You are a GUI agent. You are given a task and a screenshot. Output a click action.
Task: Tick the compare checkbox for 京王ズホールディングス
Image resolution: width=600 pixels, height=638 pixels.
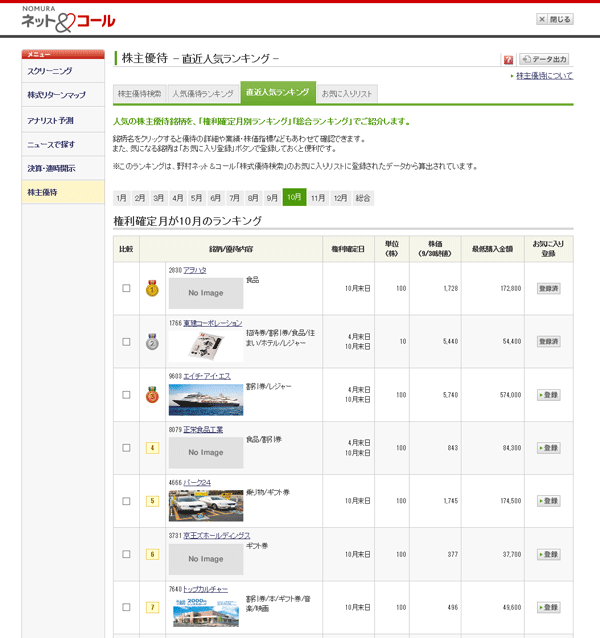[x=127, y=554]
